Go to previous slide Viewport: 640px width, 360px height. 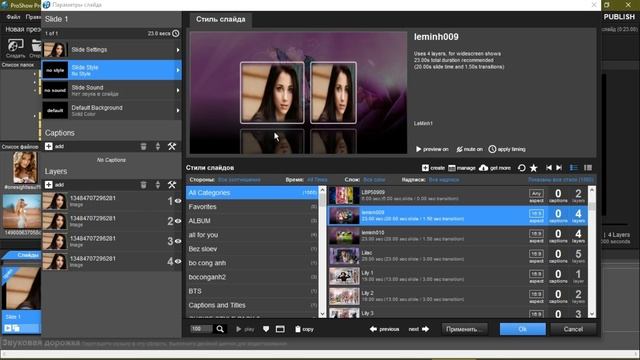coord(384,329)
